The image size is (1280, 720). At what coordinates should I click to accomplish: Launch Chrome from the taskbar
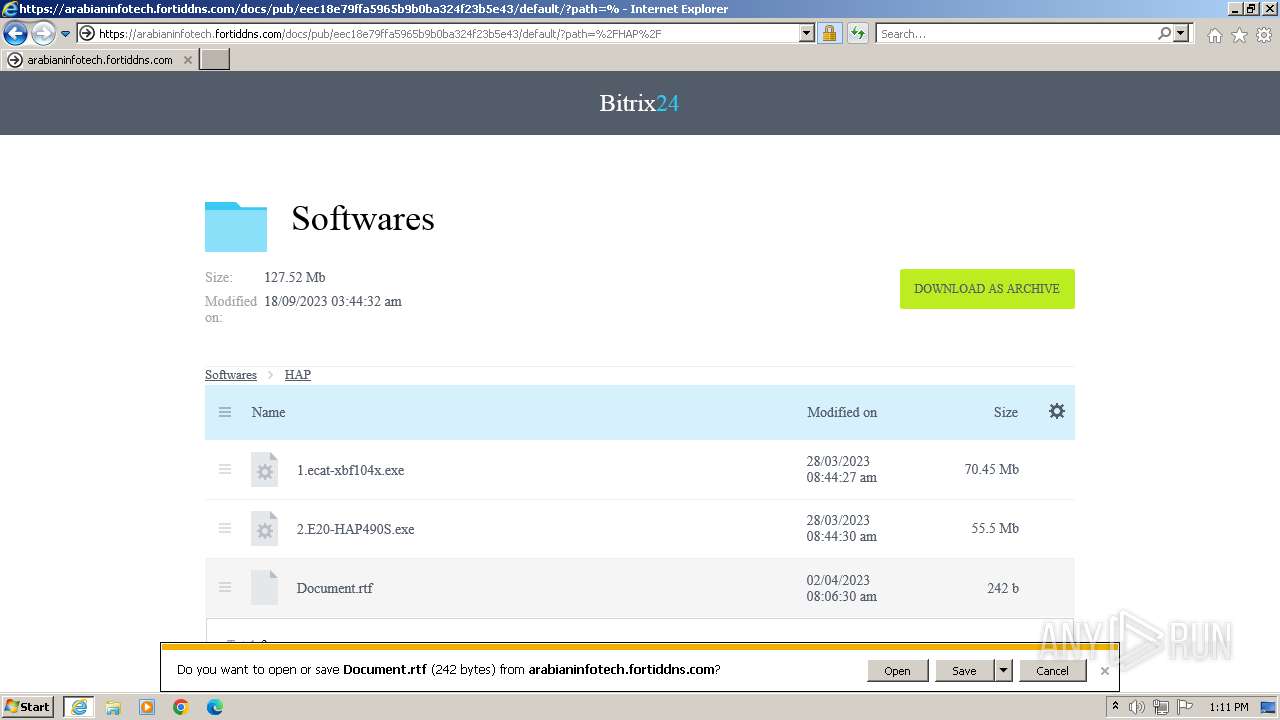point(181,707)
